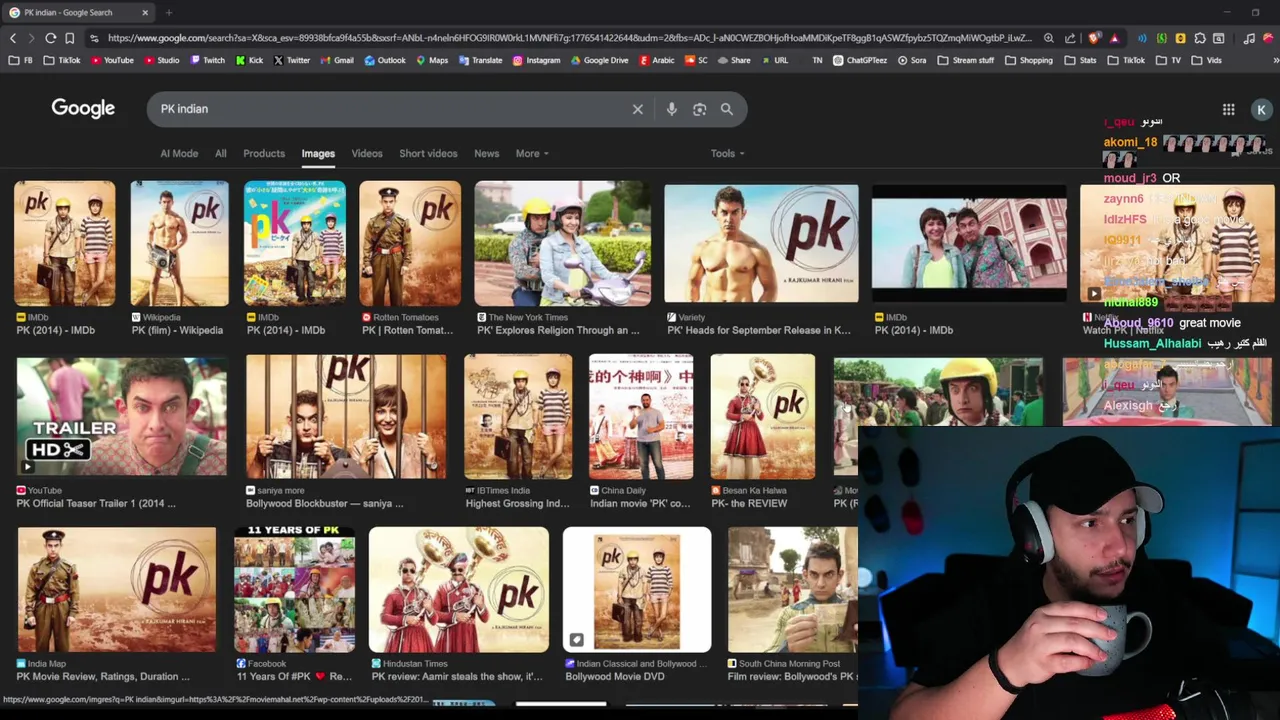This screenshot has height=720, width=1280.
Task: Open the Google Drive bookmark
Action: tap(599, 60)
